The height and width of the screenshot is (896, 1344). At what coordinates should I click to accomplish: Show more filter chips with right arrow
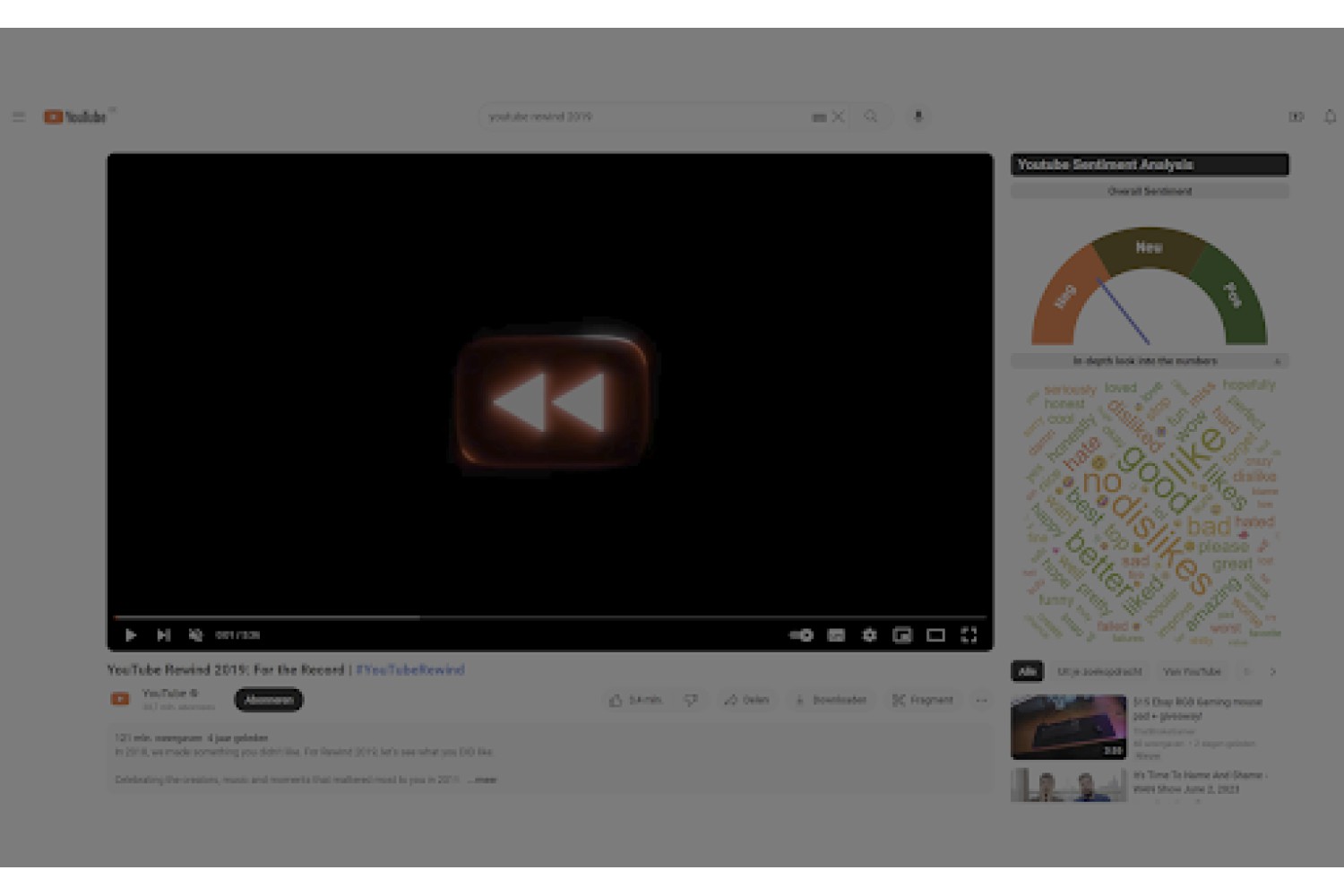[x=1272, y=671]
